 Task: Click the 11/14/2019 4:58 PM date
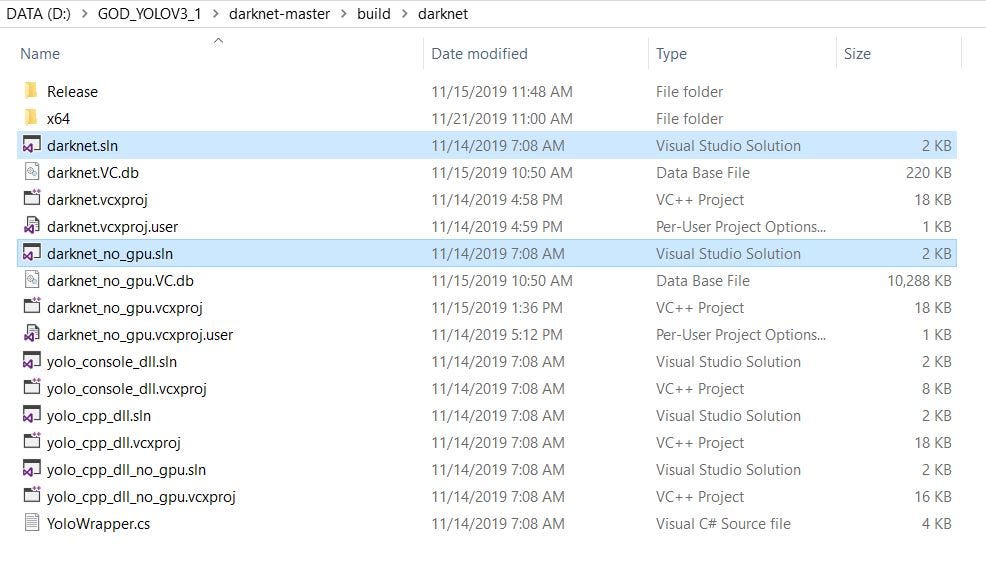pyautogui.click(x=497, y=200)
